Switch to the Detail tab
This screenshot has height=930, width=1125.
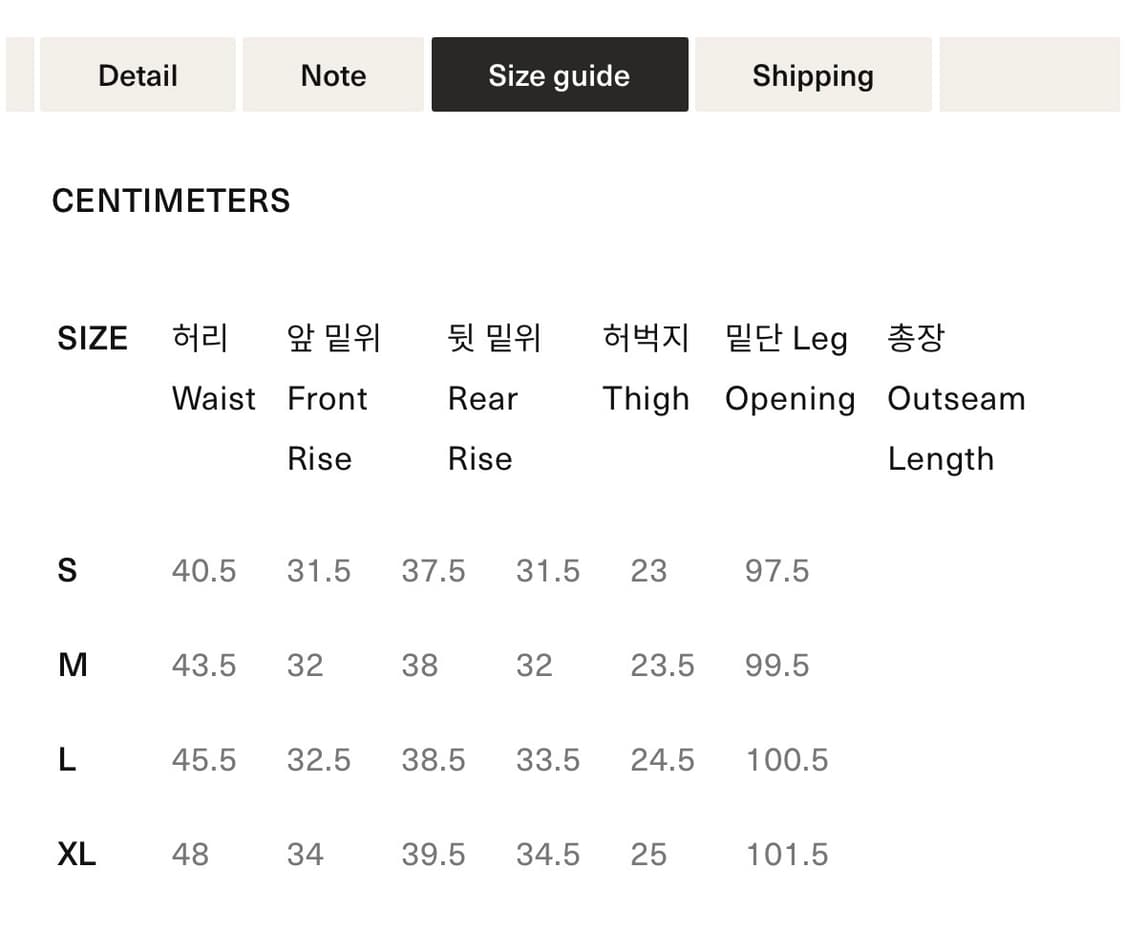[x=137, y=74]
